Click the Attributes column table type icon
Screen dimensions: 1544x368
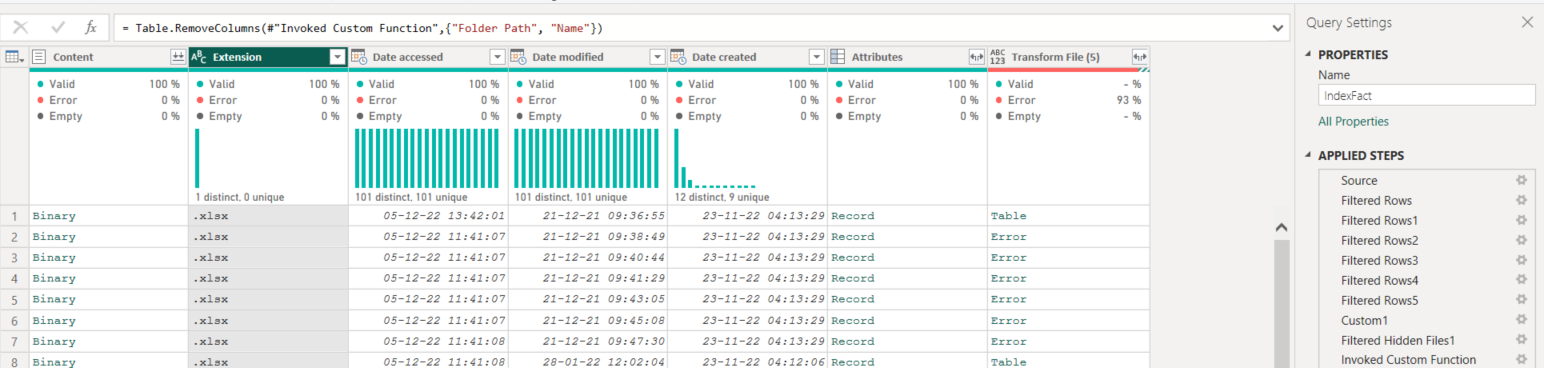click(838, 57)
